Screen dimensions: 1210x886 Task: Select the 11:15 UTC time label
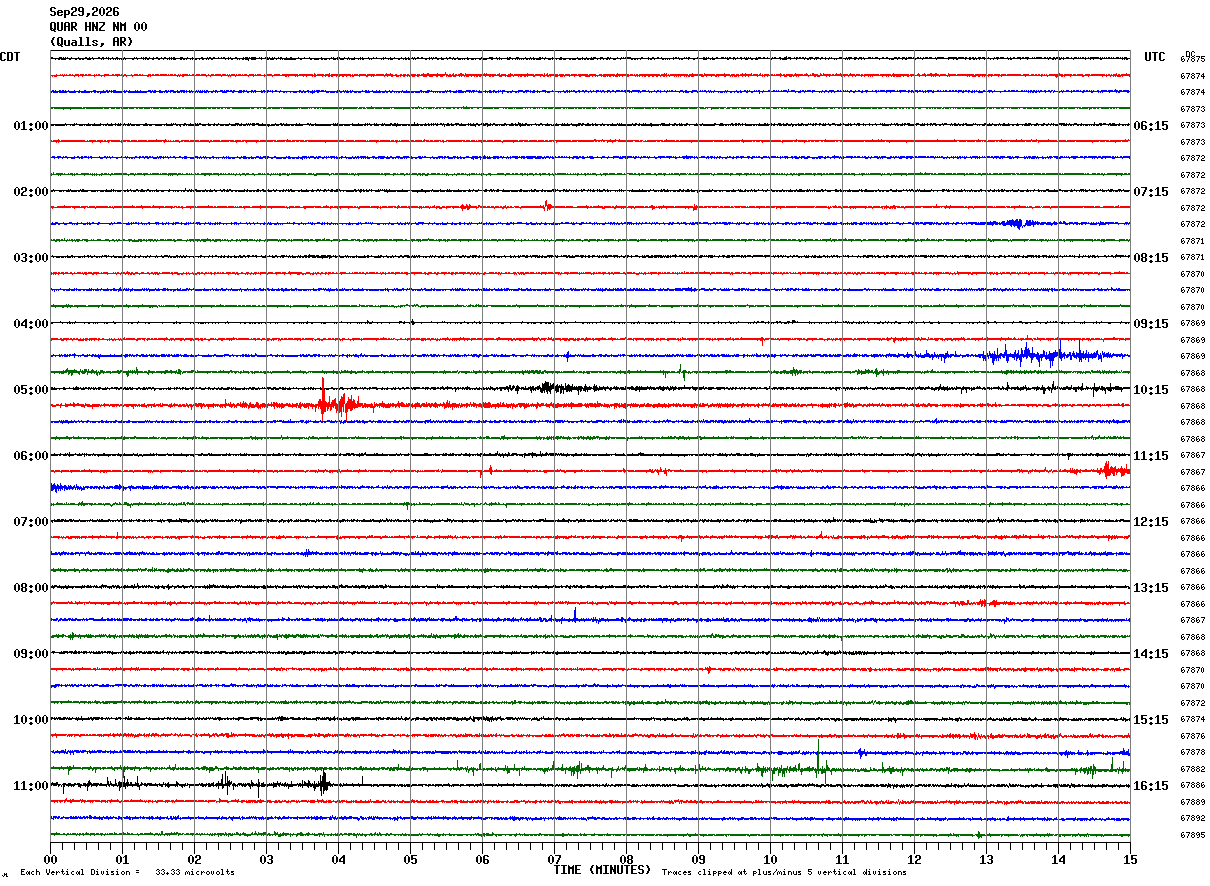pos(1150,456)
